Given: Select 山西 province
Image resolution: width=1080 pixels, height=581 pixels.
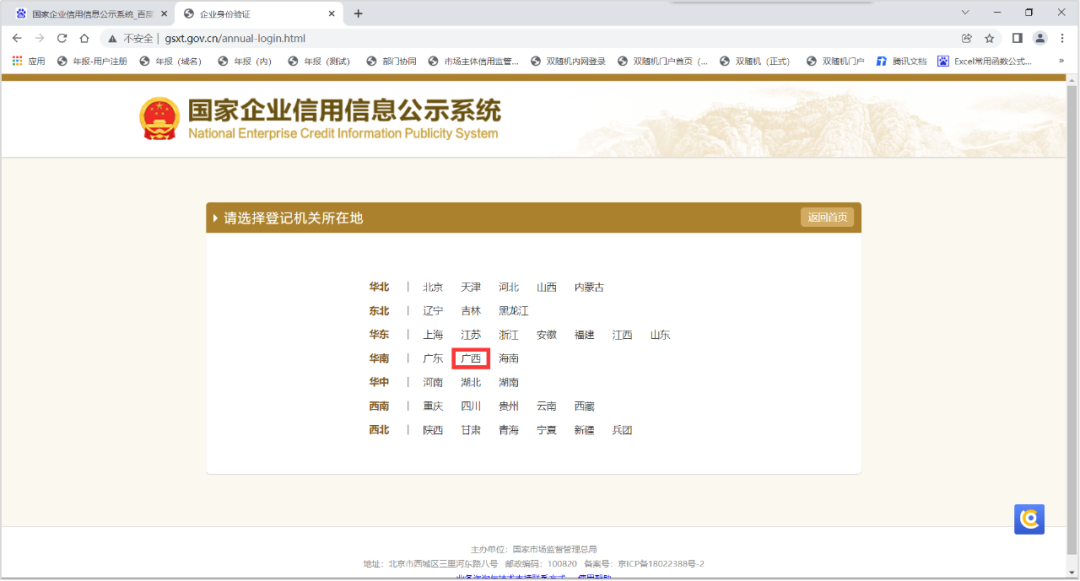Looking at the screenshot, I should pyautogui.click(x=546, y=287).
